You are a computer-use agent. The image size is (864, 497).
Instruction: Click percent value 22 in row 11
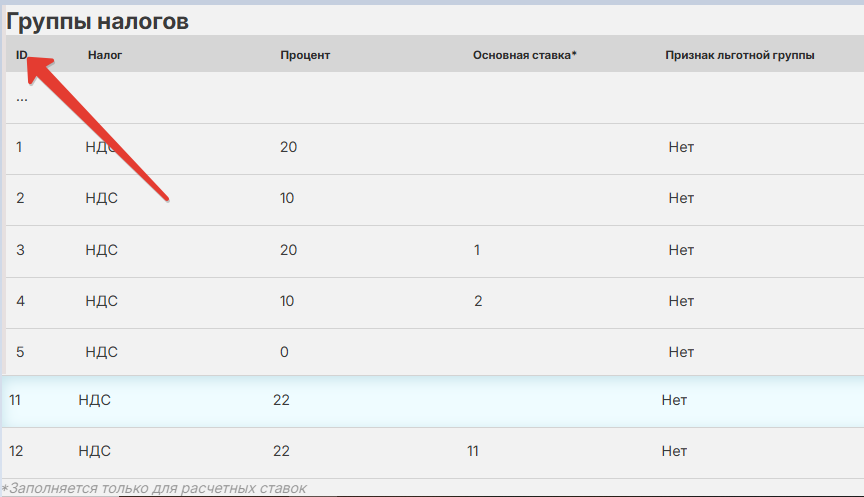(x=281, y=401)
